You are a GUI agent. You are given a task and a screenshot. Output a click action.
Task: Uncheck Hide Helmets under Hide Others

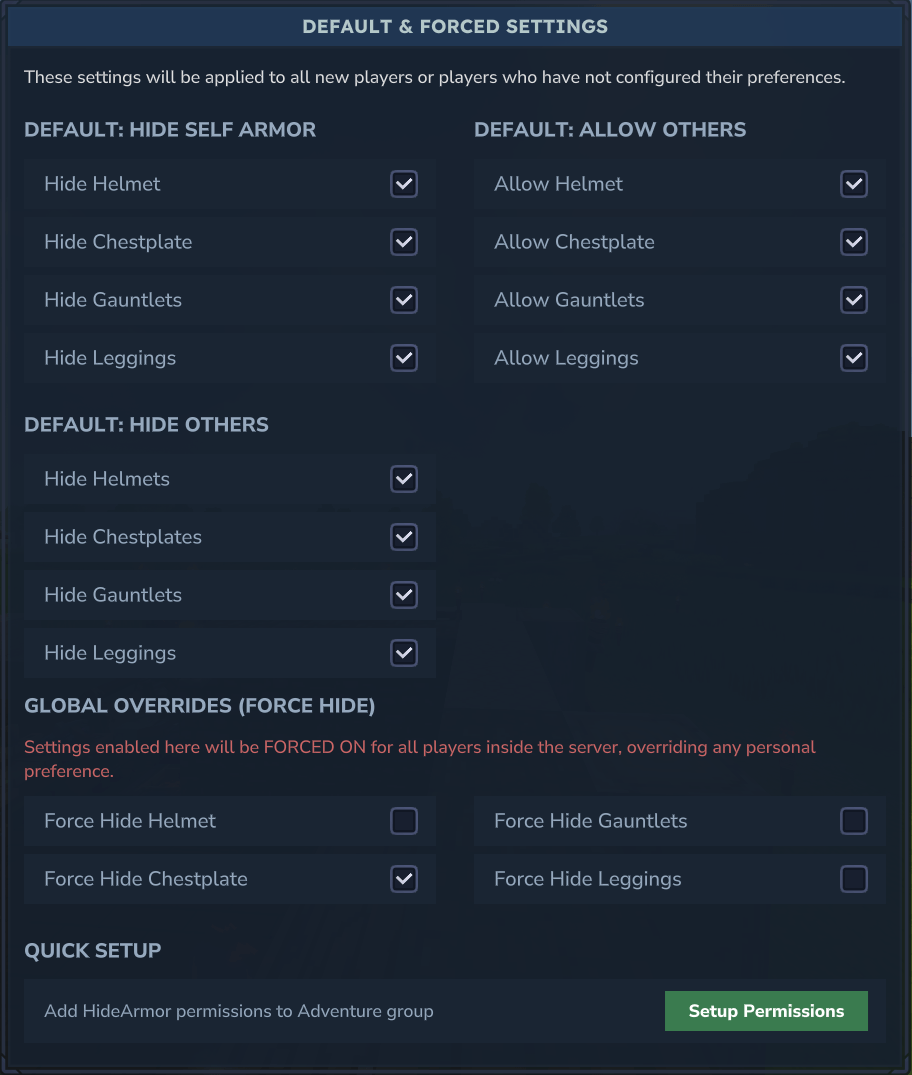coord(404,479)
